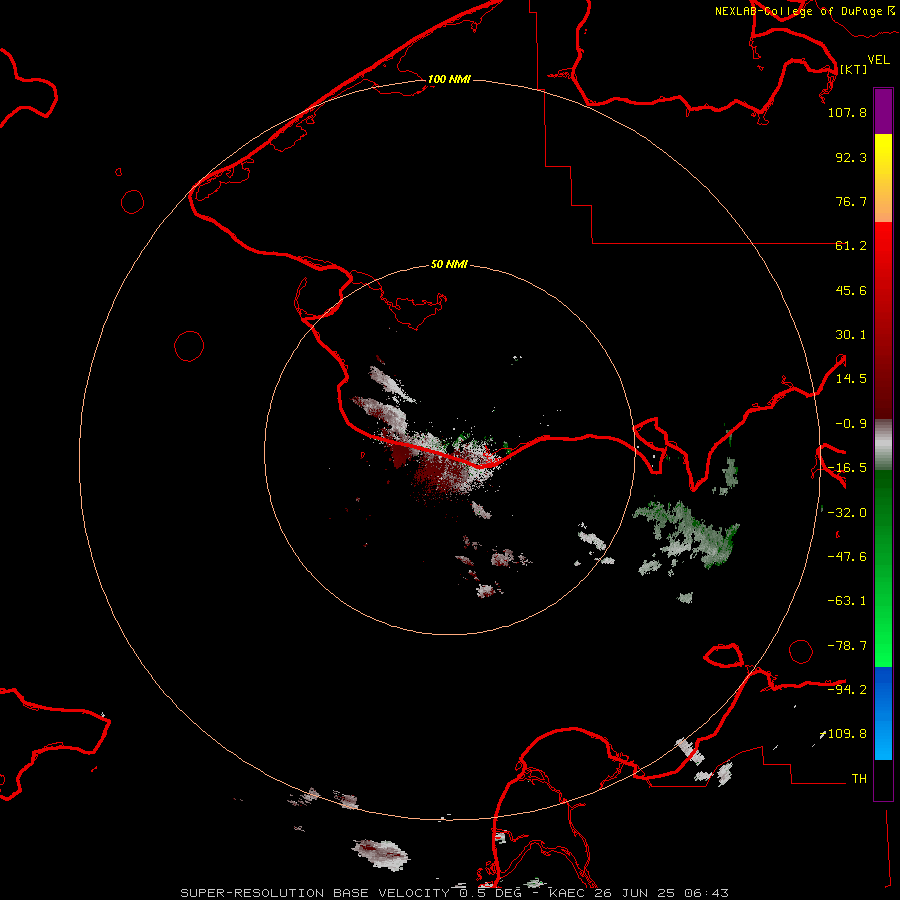Click the TH label on color scale
The image size is (900, 900).
coord(859,778)
